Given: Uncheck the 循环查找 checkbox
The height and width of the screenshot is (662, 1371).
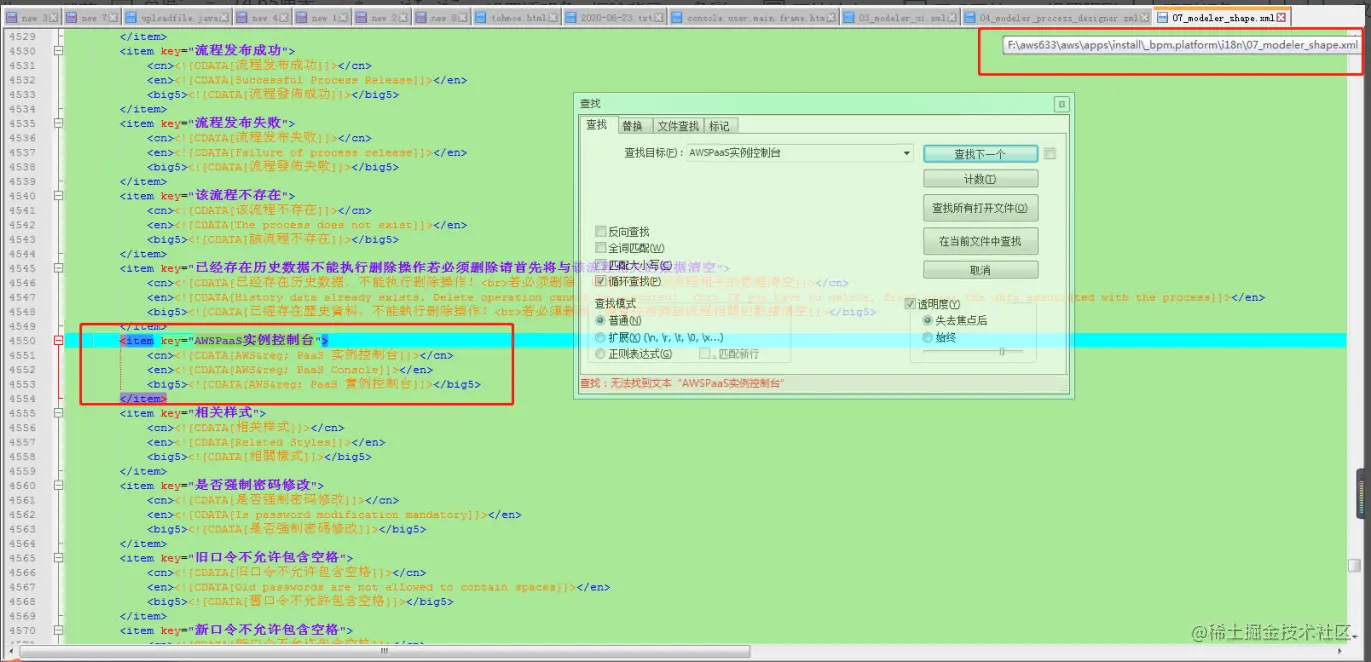Looking at the screenshot, I should pyautogui.click(x=600, y=281).
